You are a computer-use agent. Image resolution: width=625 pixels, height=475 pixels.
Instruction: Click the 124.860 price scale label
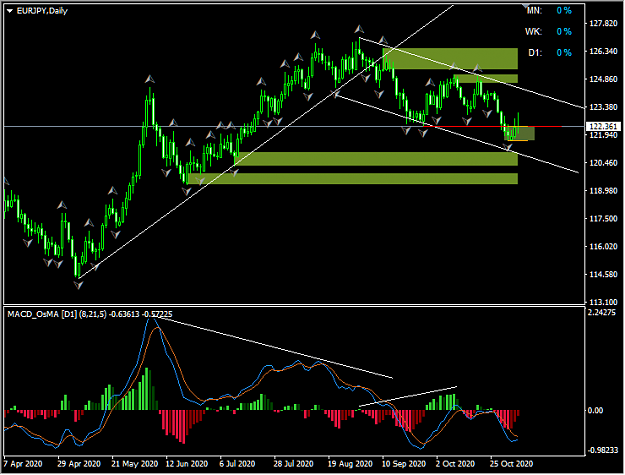(603, 79)
